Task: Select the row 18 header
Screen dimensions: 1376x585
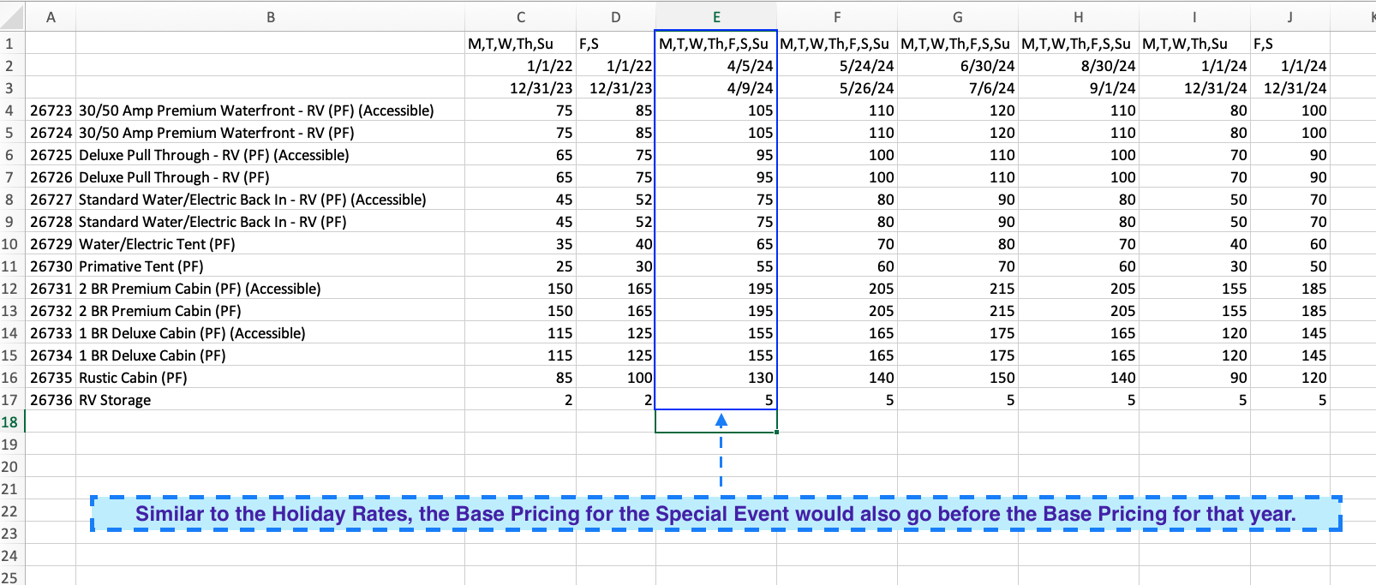Action: (x=11, y=422)
